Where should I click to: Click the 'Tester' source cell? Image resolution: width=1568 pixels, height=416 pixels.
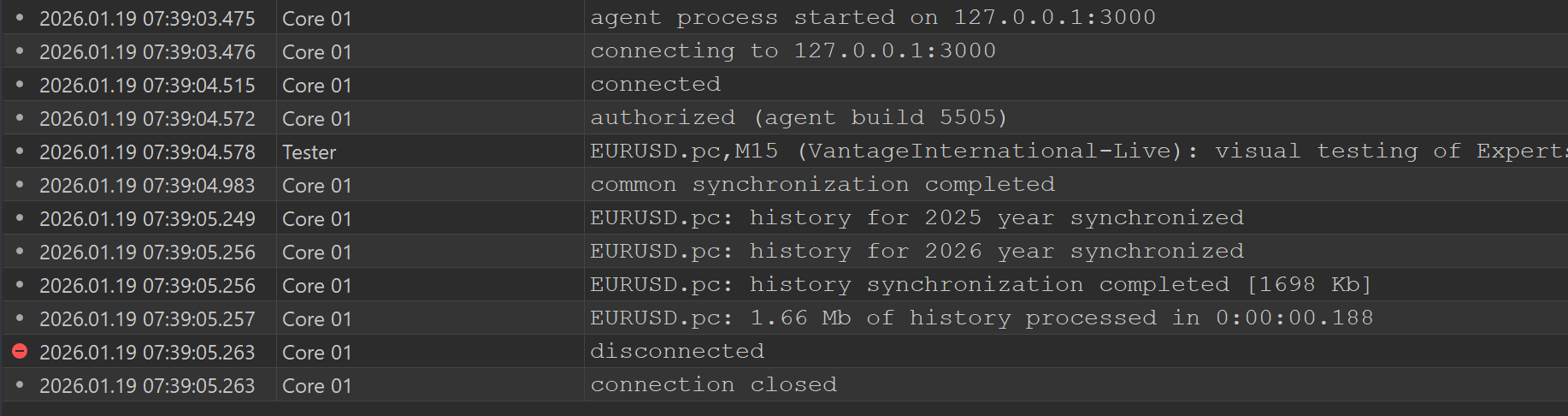(309, 152)
